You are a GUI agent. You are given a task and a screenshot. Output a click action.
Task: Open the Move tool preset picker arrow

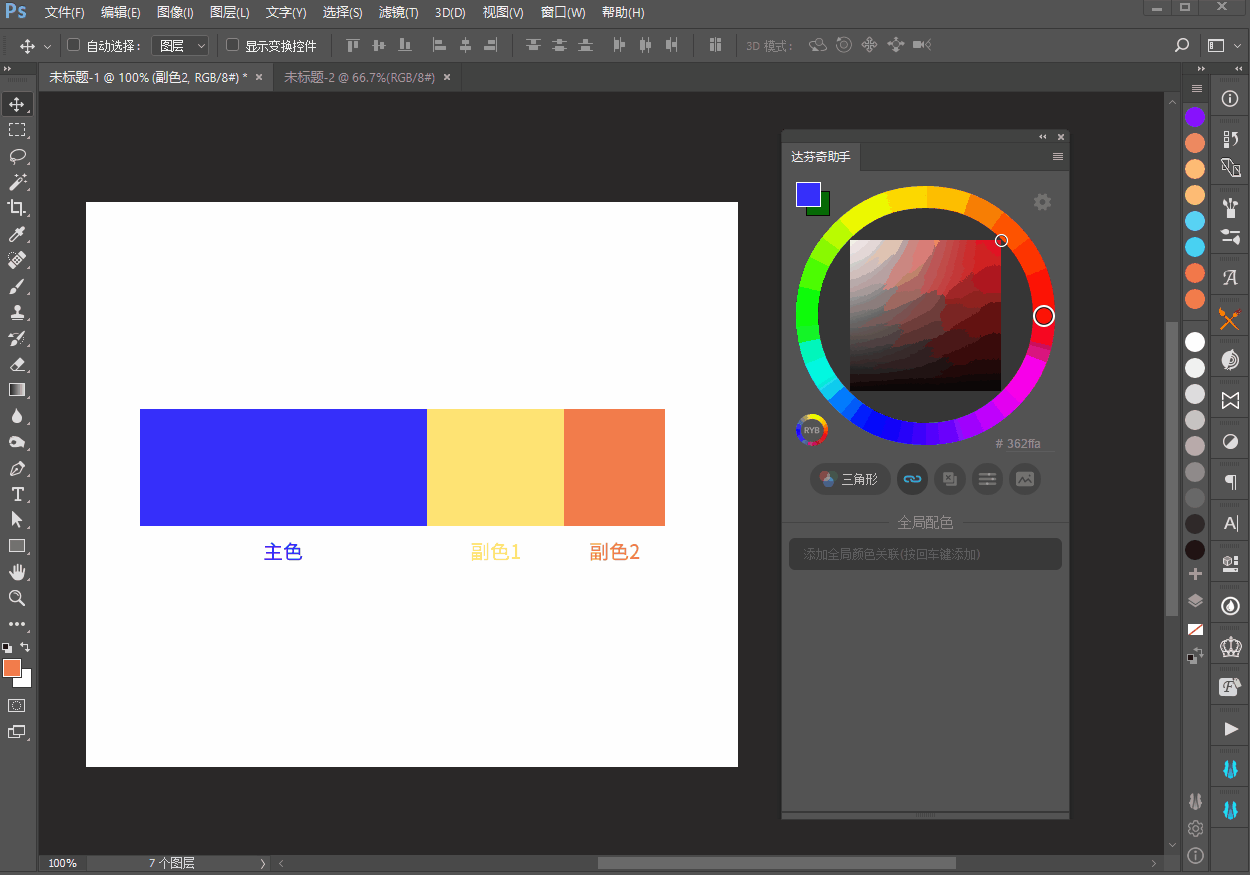click(47, 46)
